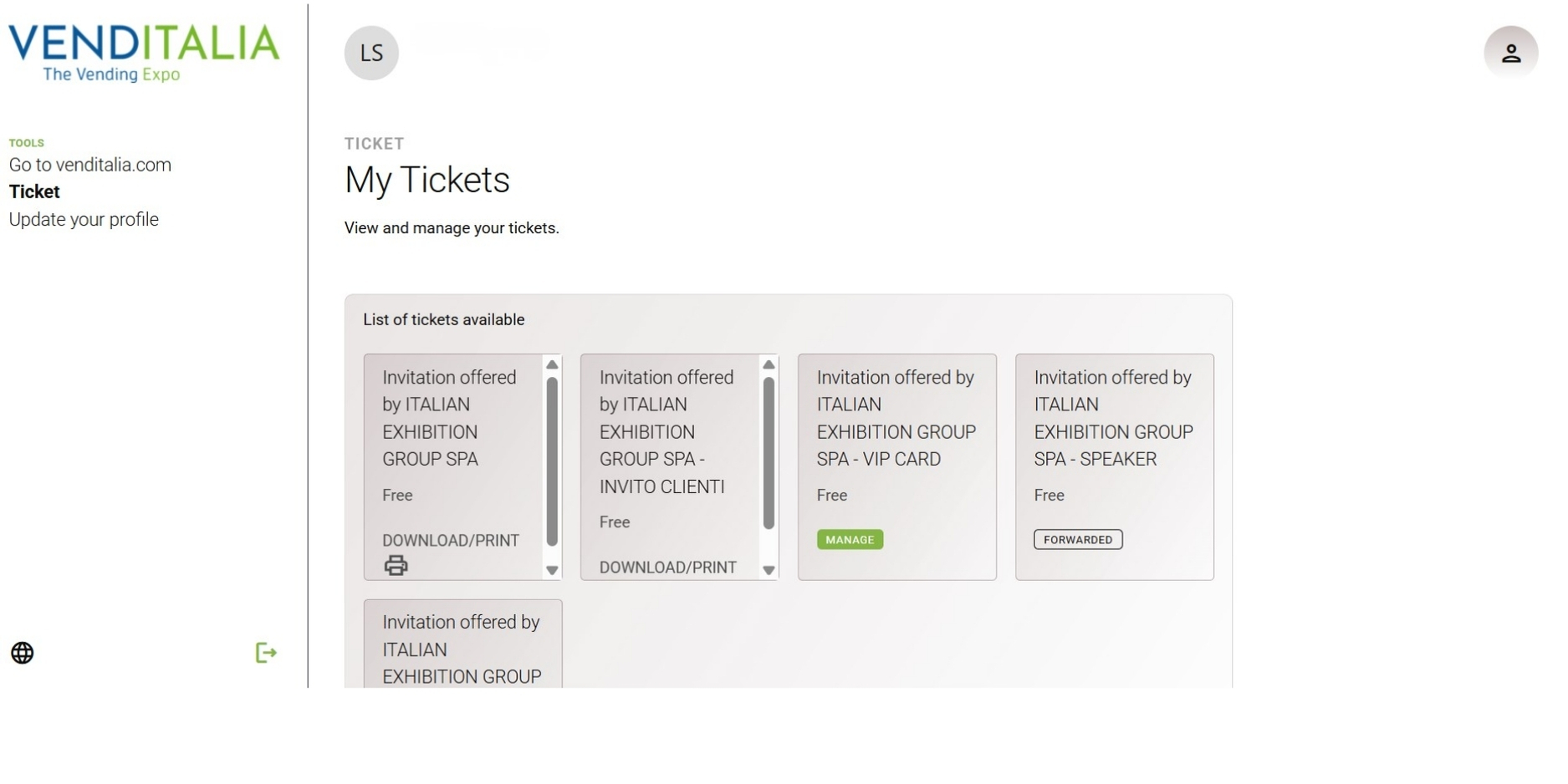
Task: Select Ticket in the sidebar menu
Action: pos(34,192)
